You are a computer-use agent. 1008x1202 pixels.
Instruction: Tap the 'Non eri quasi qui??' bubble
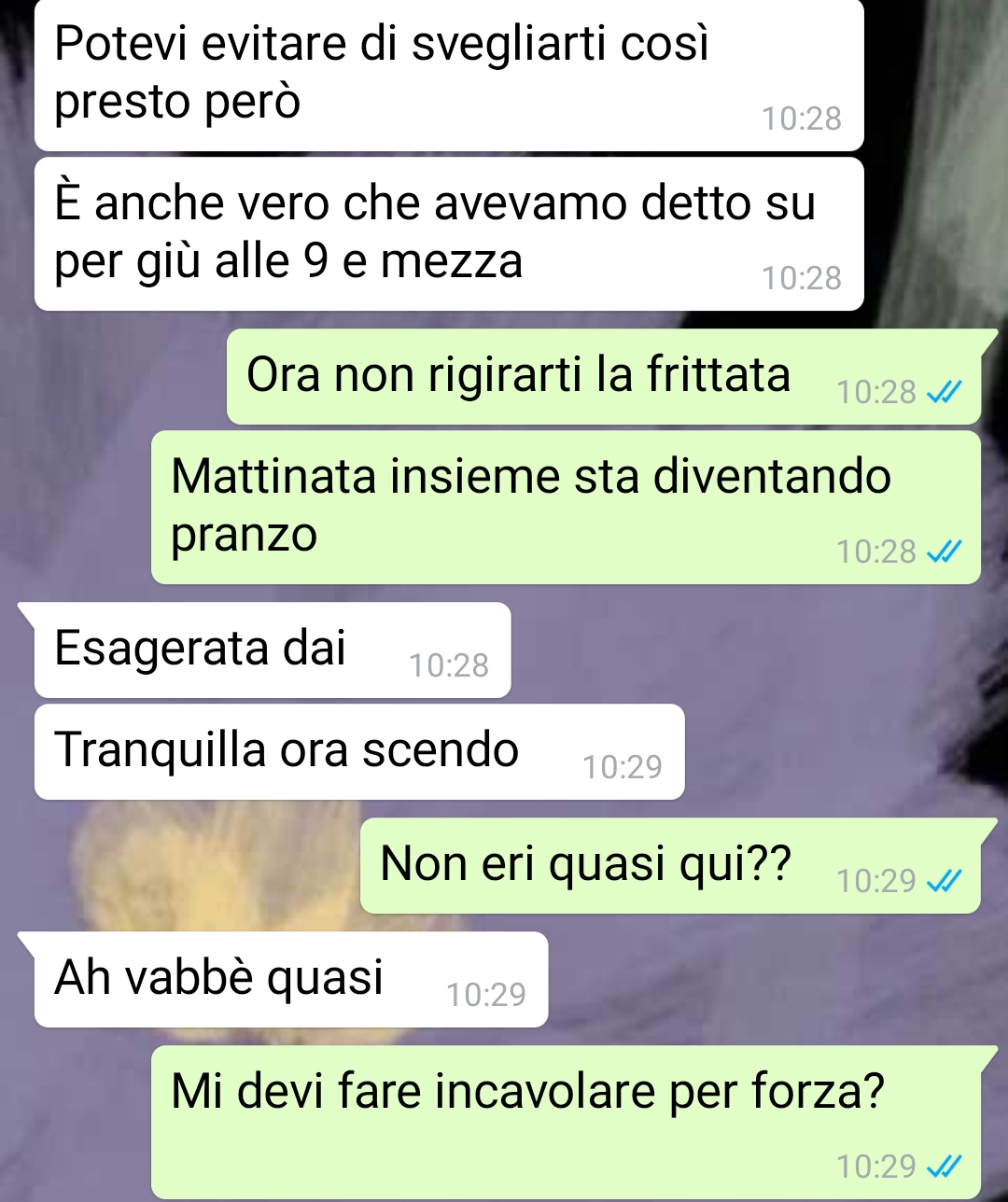671,866
